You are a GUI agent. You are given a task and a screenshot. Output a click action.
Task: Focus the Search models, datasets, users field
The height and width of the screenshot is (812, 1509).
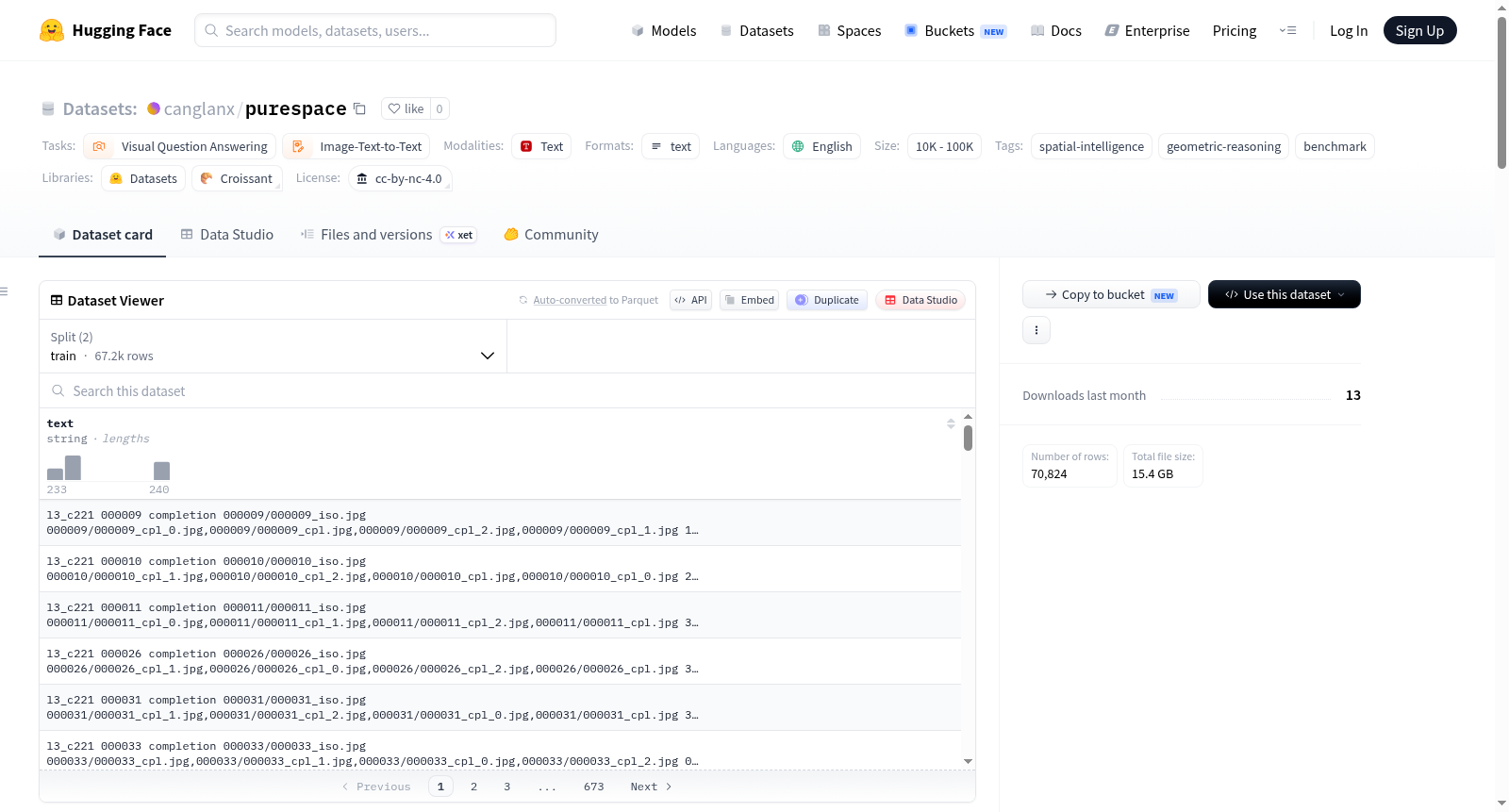pos(375,30)
